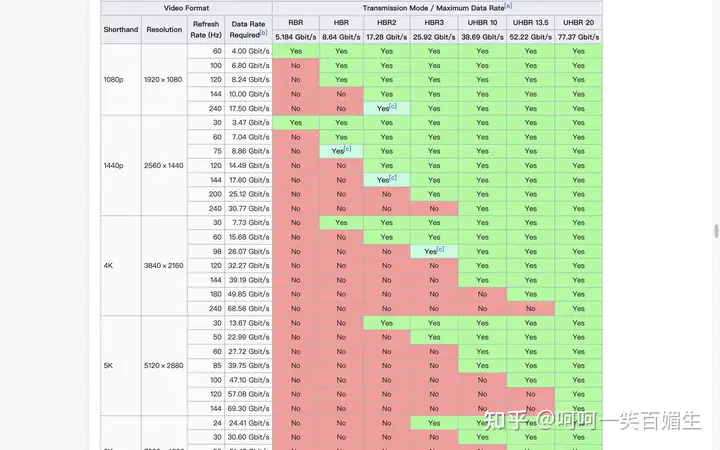This screenshot has width=720, height=450.
Task: Click footnote [c] in 4K 98 Hz row
Action: (x=441, y=250)
